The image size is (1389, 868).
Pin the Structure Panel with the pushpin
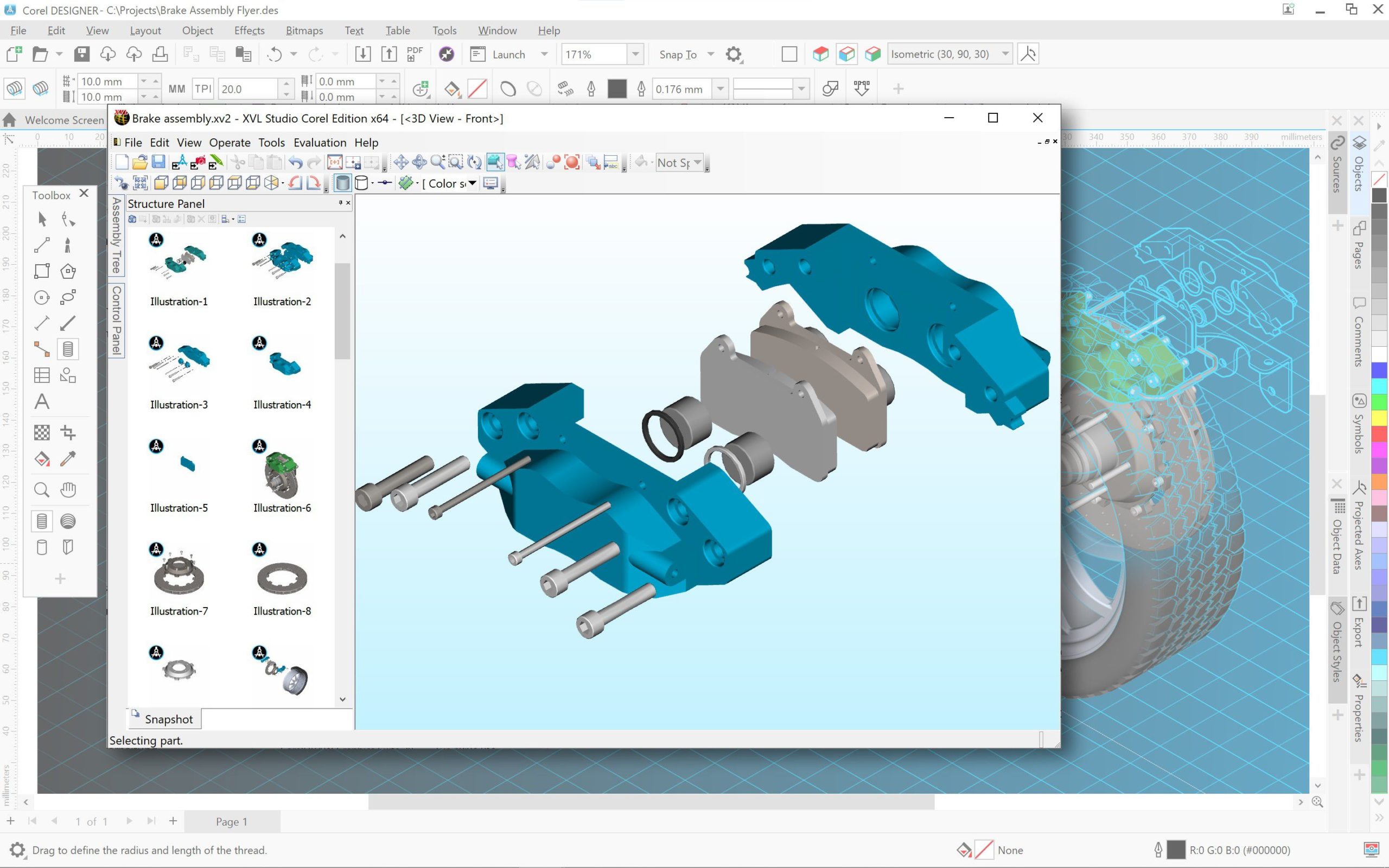(x=340, y=203)
